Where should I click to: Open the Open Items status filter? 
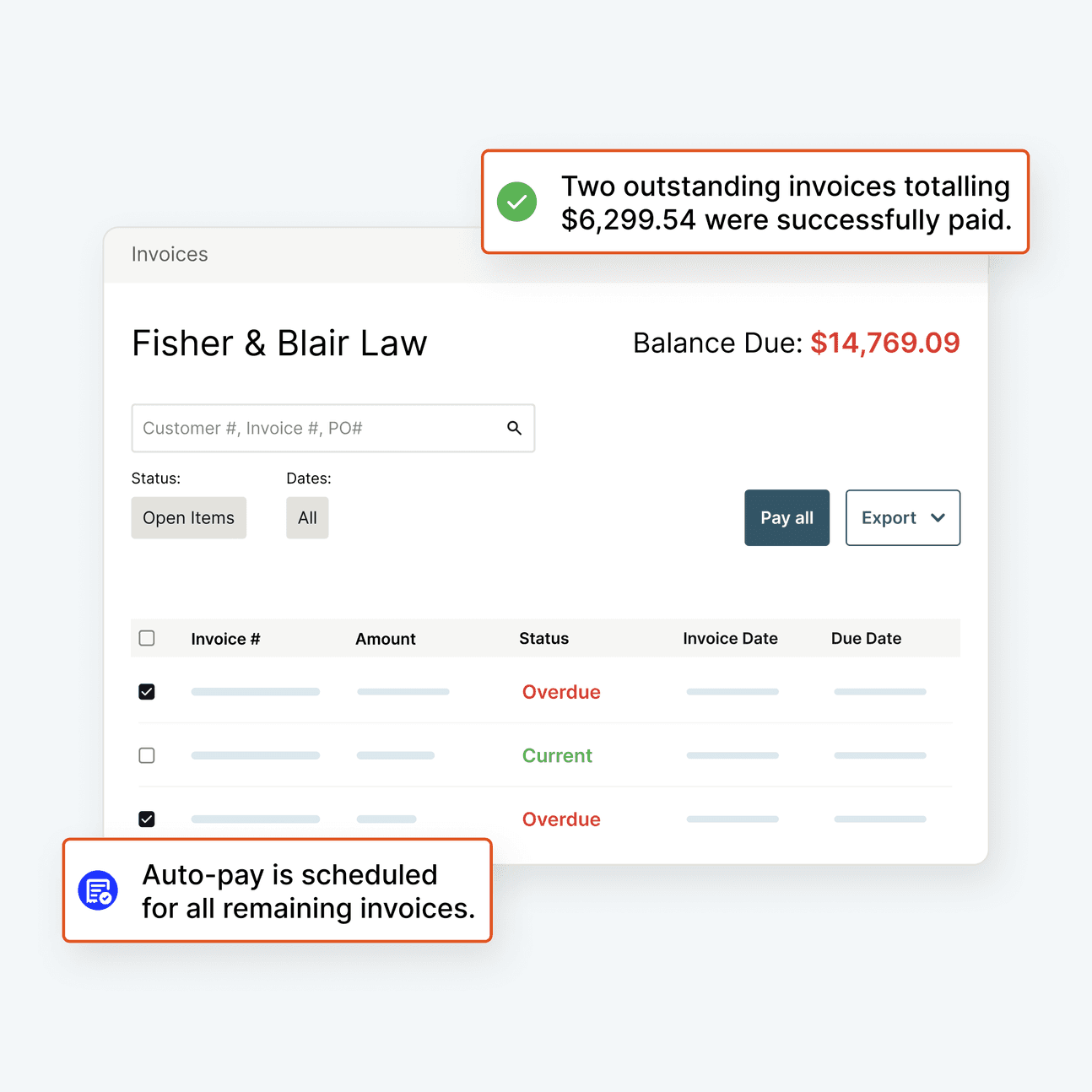click(x=188, y=518)
